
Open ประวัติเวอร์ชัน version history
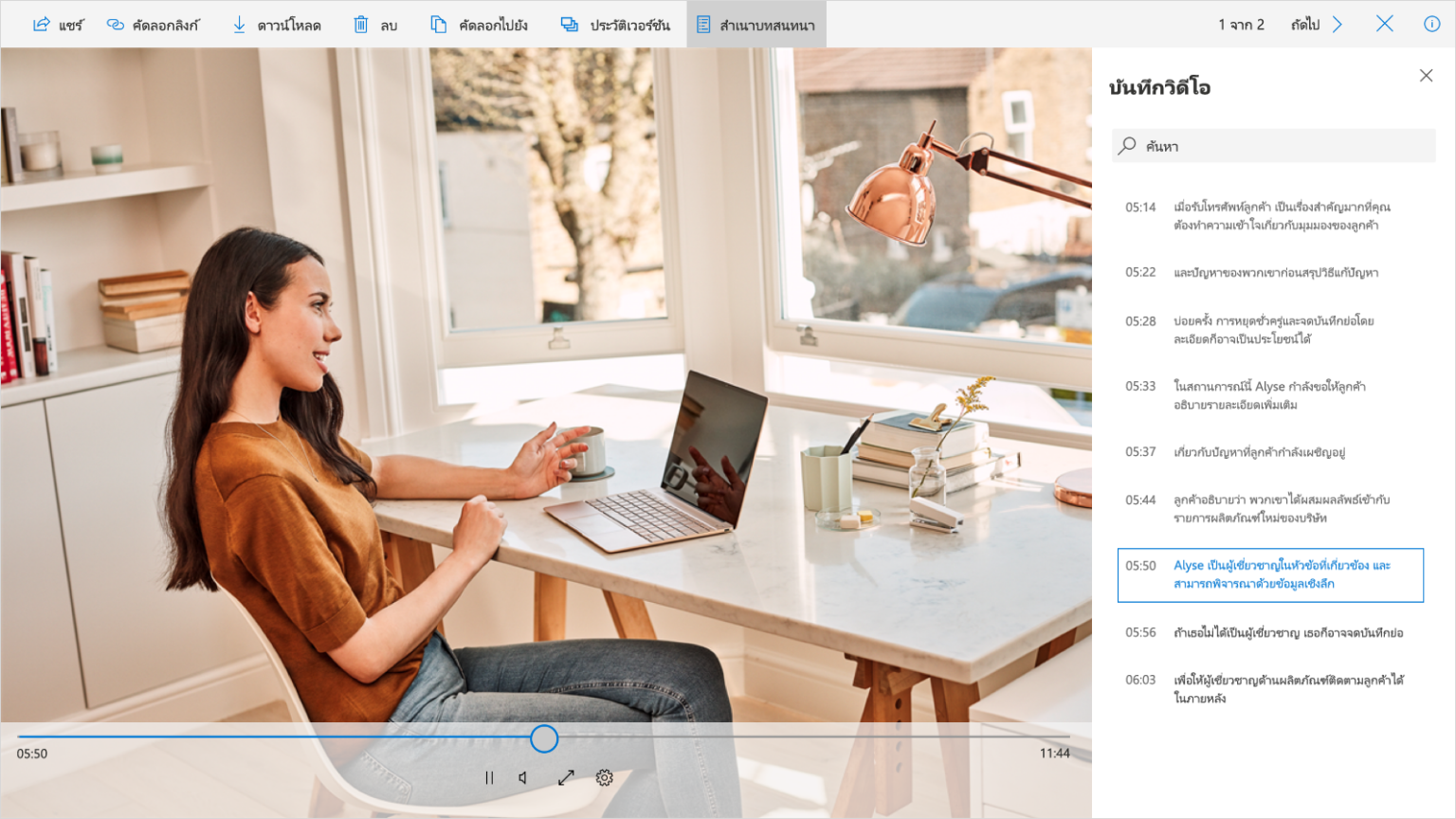[x=615, y=25]
